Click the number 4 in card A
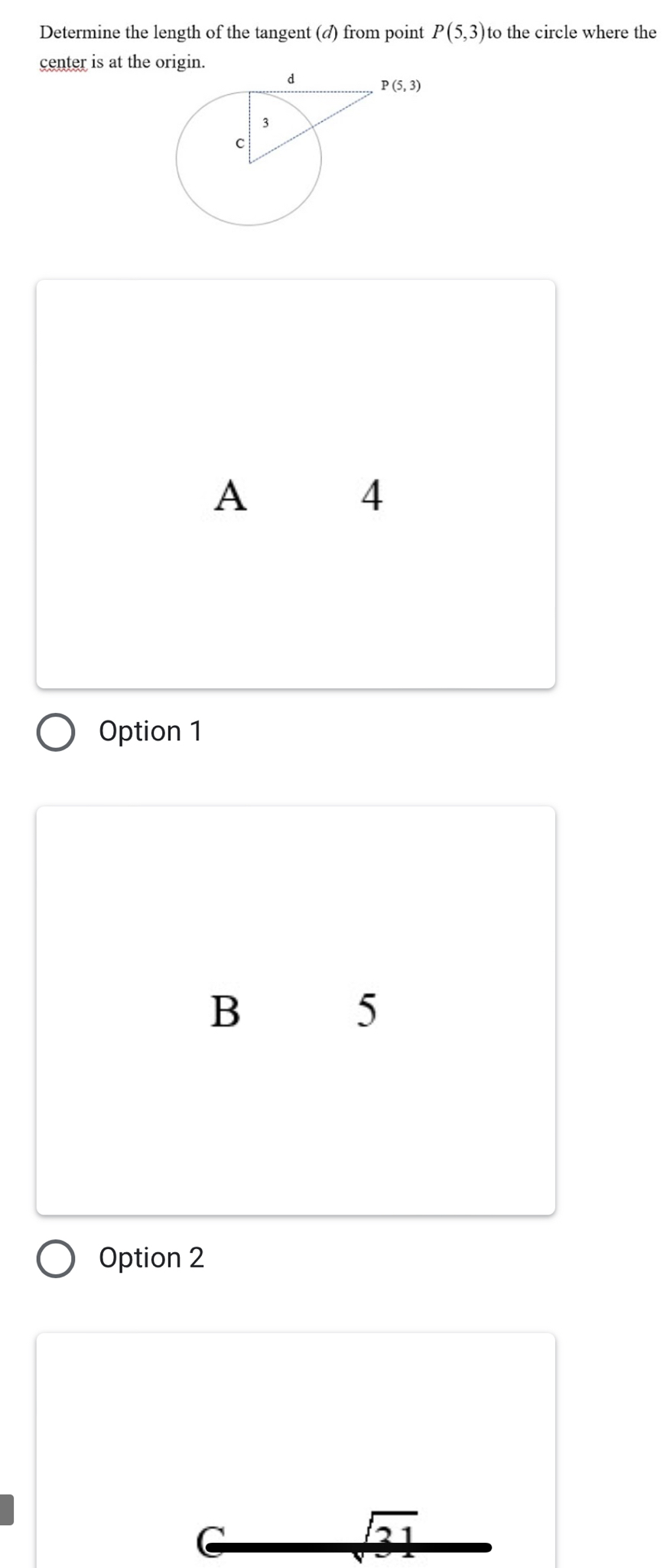Screen dimensions: 670x1568 pos(371,495)
